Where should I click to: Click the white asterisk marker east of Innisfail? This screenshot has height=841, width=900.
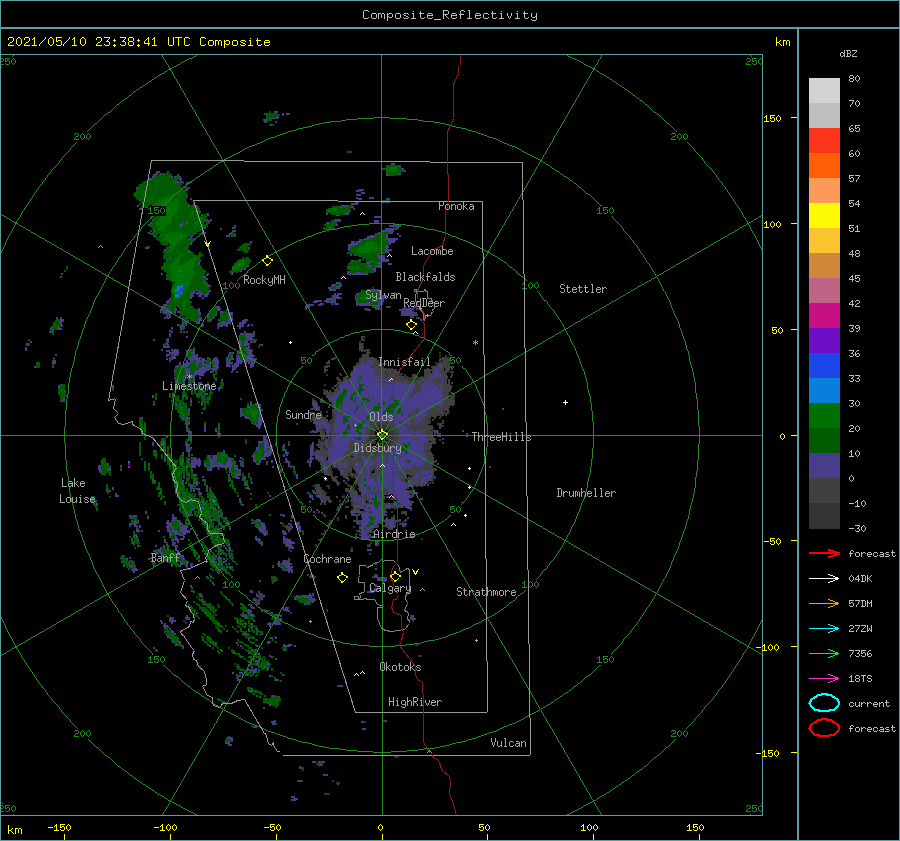tap(475, 343)
